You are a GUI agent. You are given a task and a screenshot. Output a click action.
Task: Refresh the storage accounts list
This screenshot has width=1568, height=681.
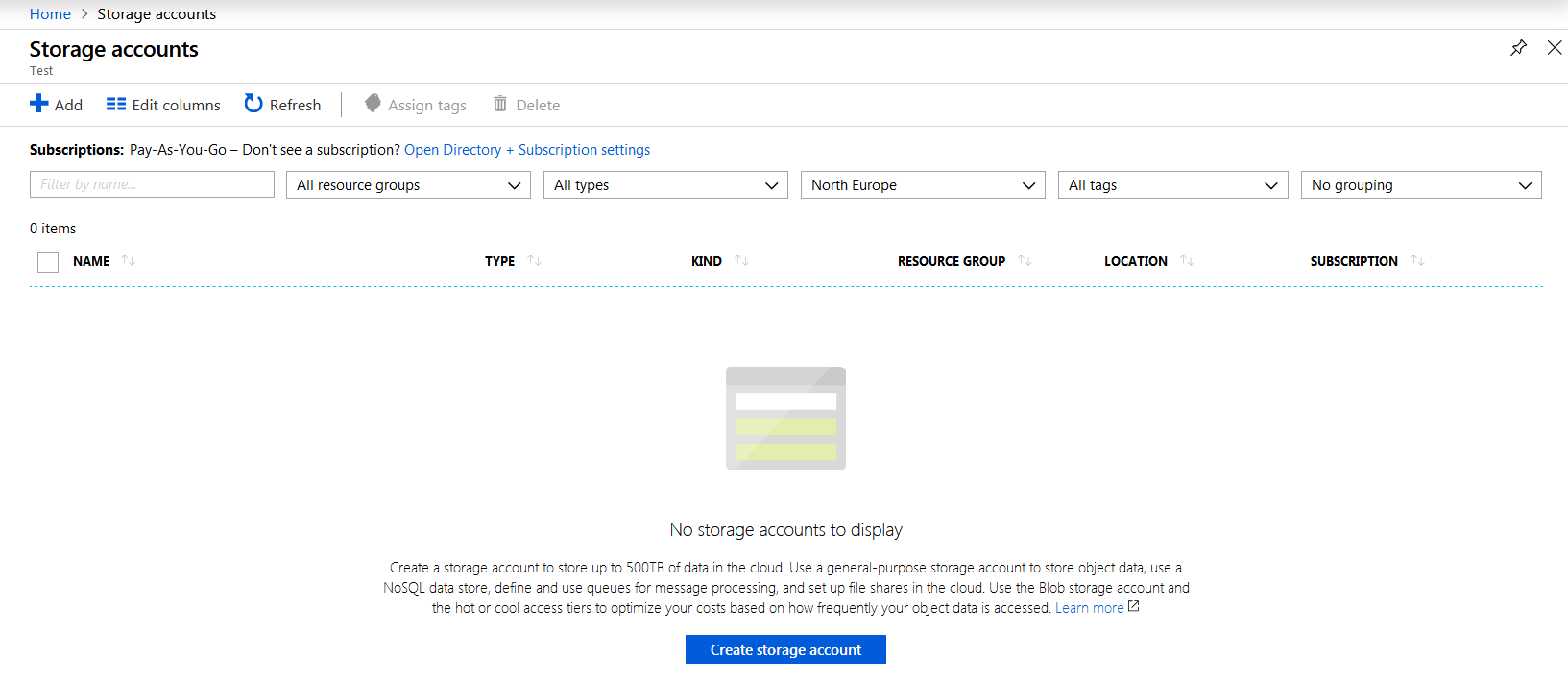click(x=282, y=105)
